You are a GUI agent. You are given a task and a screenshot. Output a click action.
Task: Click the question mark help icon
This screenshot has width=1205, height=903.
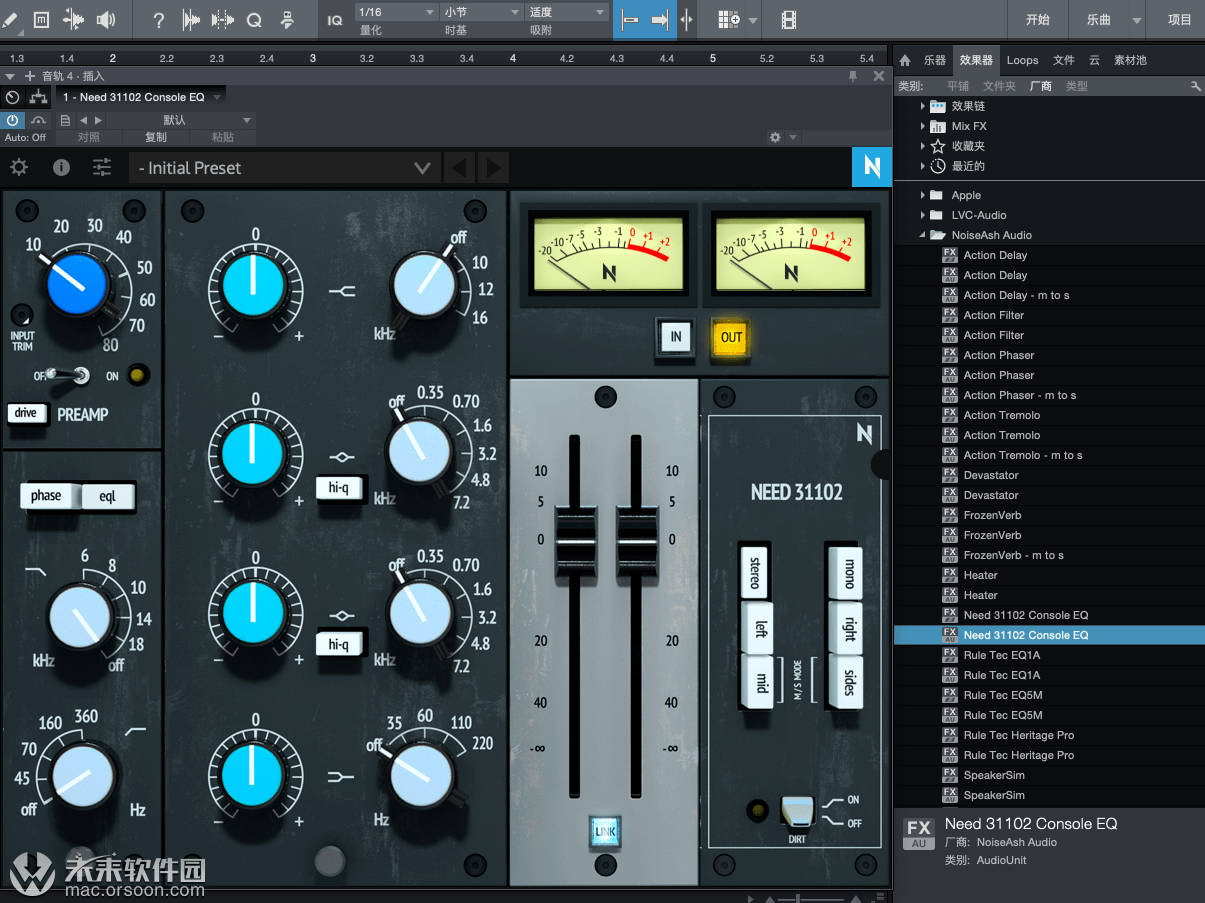[x=159, y=20]
